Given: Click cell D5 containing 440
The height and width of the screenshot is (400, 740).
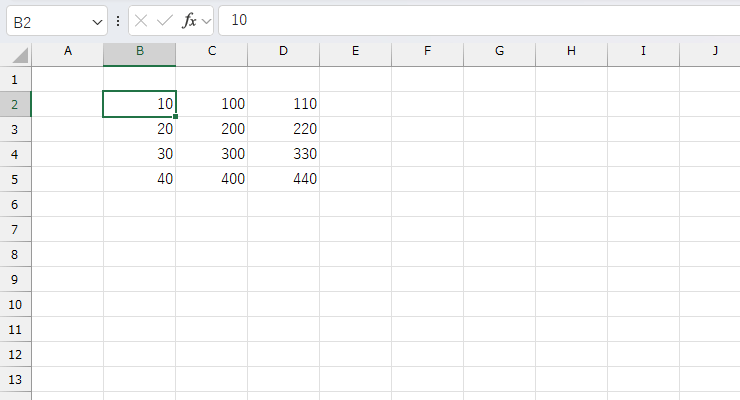Looking at the screenshot, I should click(x=283, y=179).
